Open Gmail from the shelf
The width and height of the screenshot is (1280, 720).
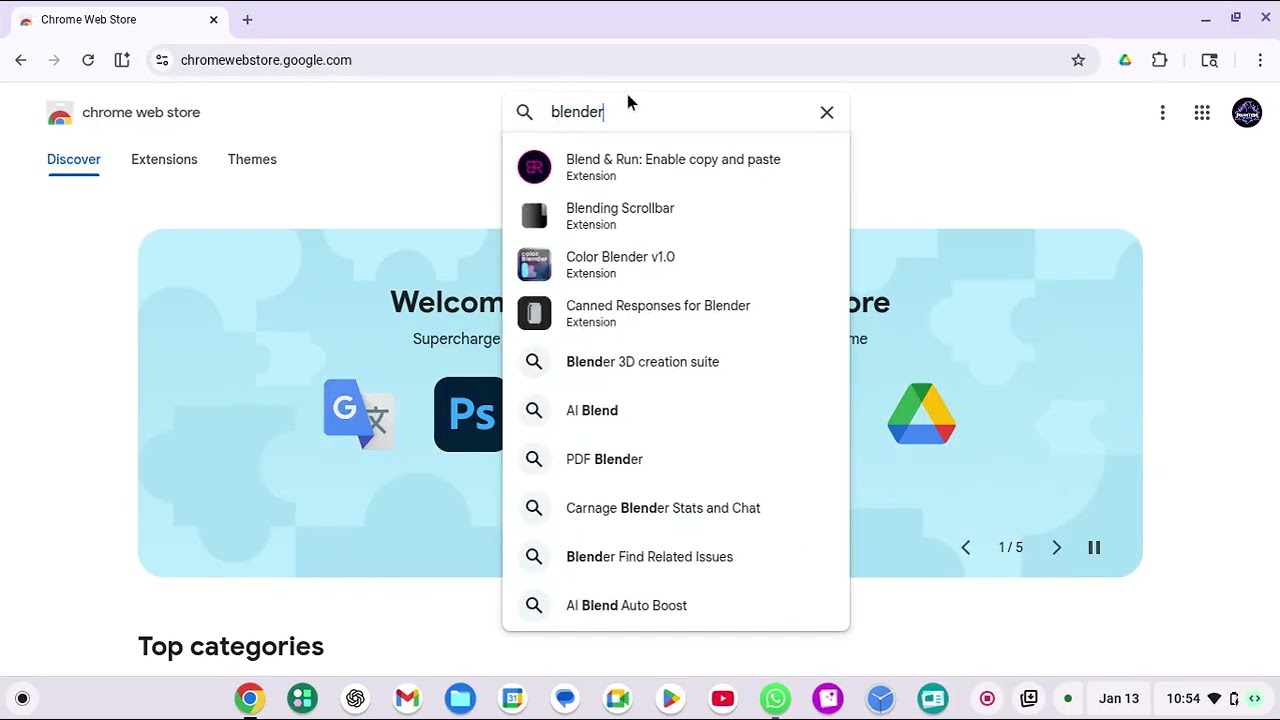coord(407,698)
